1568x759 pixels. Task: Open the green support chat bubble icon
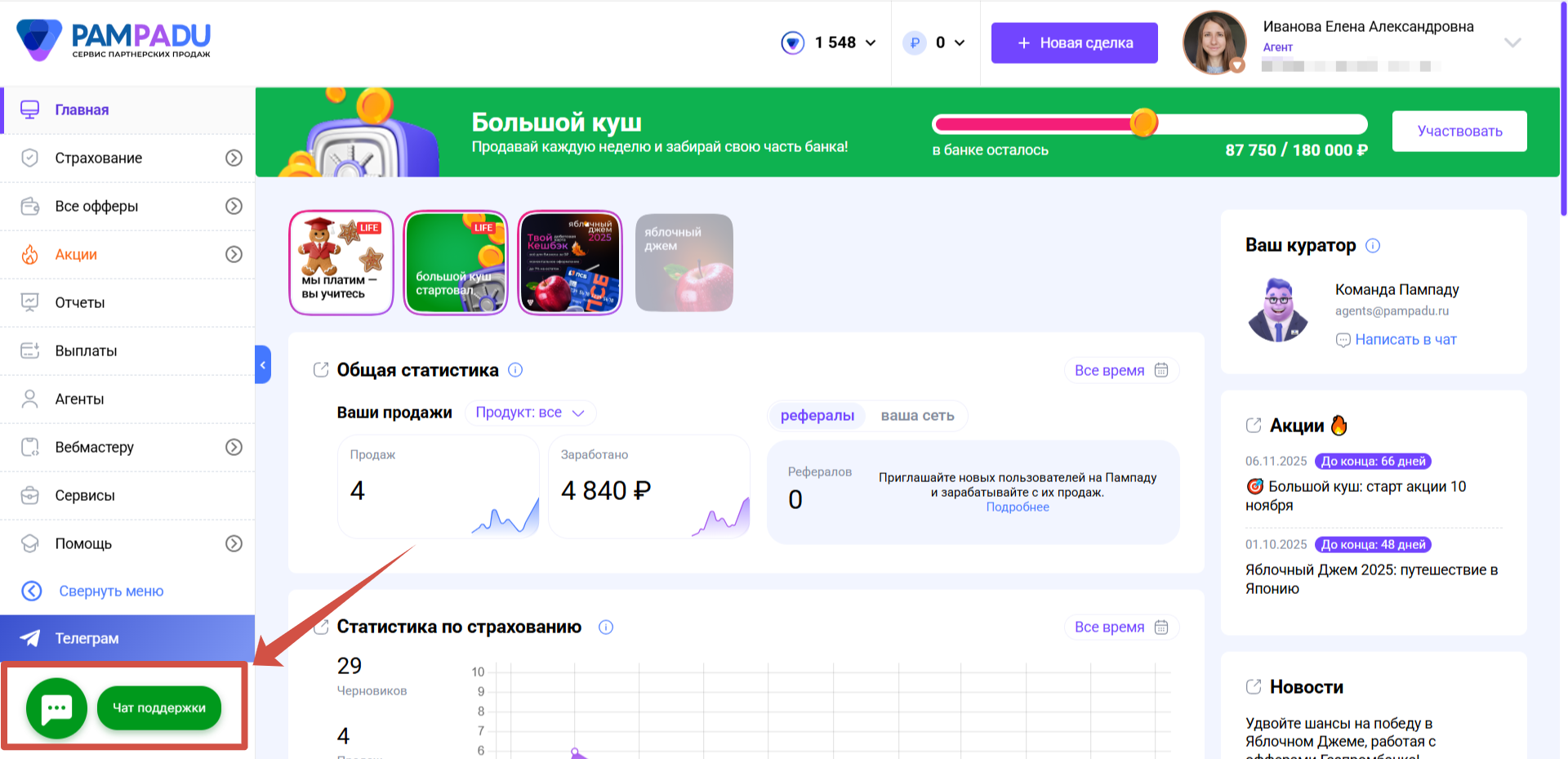tap(56, 708)
